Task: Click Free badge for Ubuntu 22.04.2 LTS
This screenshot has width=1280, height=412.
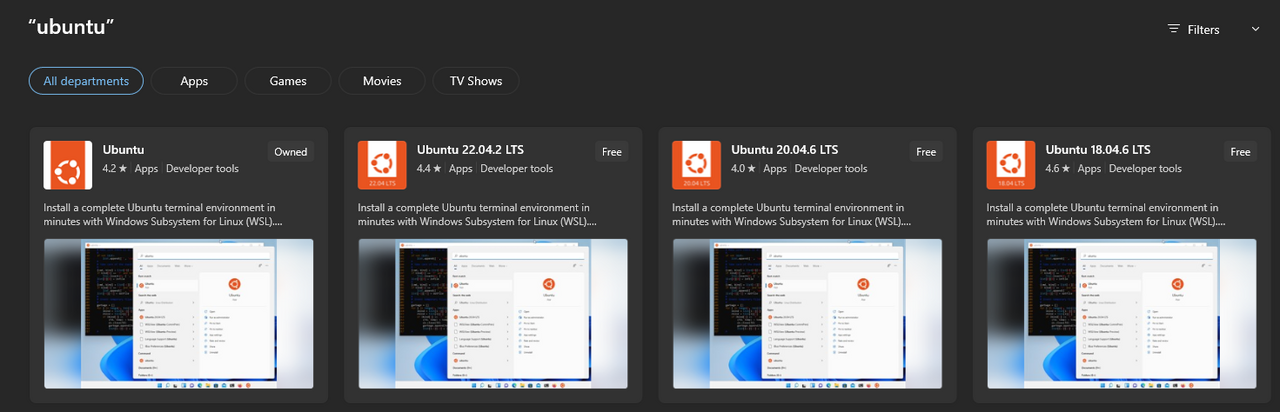Action: point(612,152)
